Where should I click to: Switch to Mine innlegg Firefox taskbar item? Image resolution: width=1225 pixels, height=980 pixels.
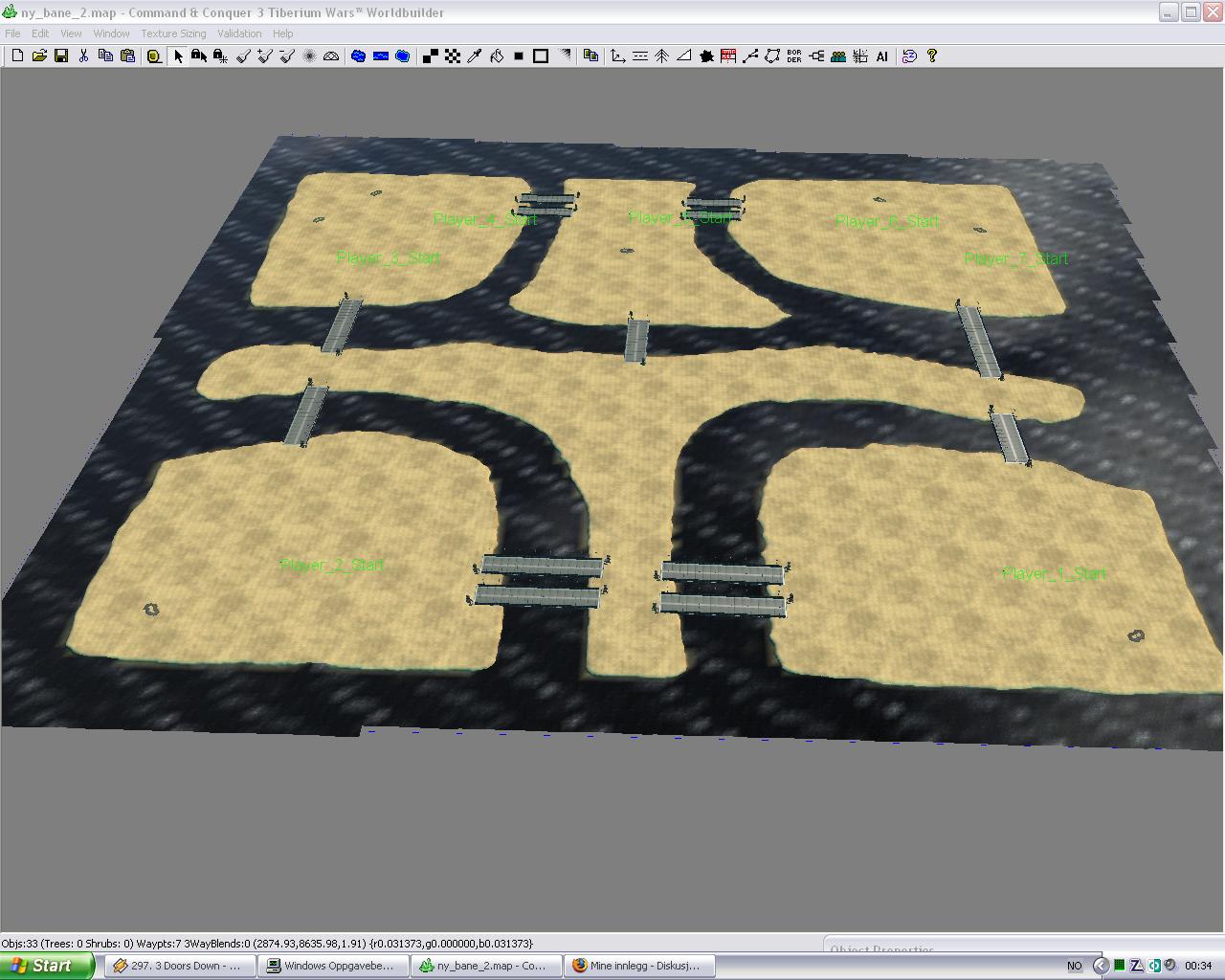point(639,966)
